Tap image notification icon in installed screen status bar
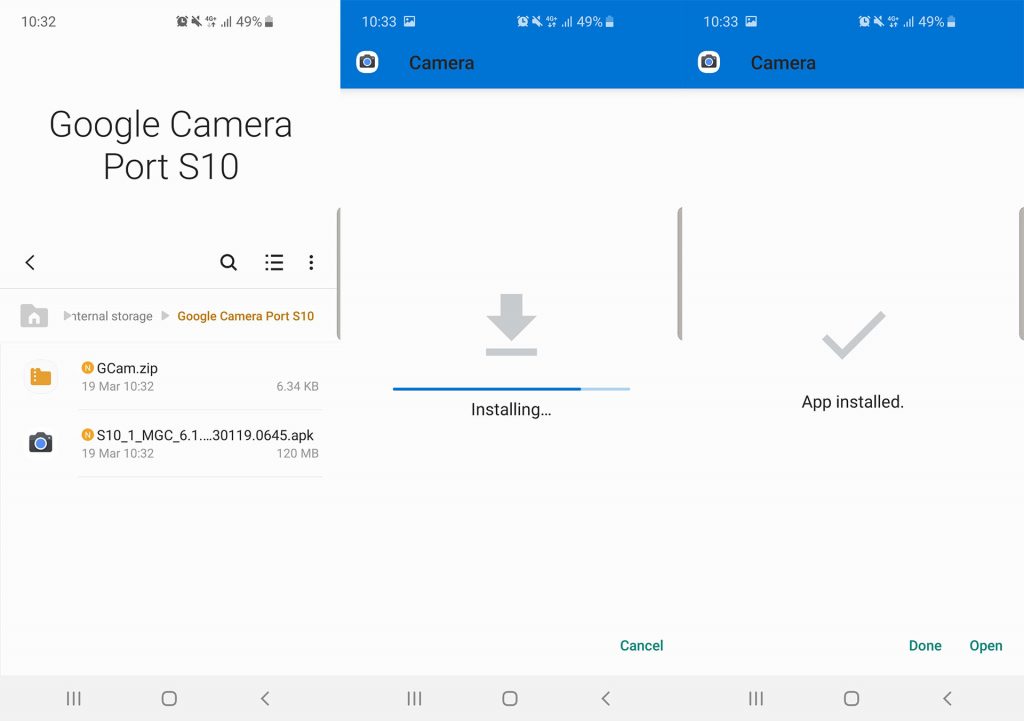 (x=751, y=21)
